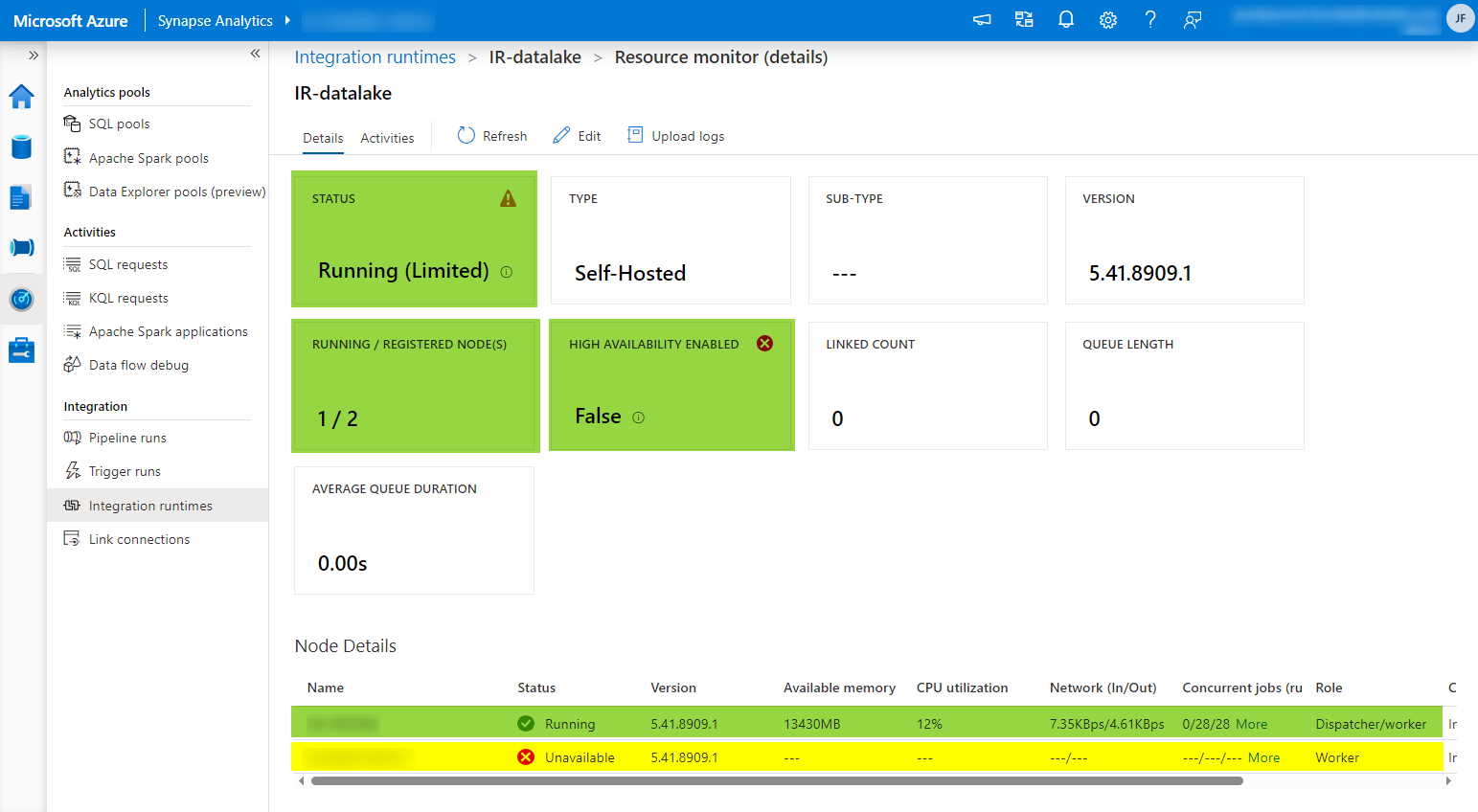Viewport: 1478px width, 812px height.
Task: Open the Manage hub toolbox icon
Action: pyautogui.click(x=22, y=350)
